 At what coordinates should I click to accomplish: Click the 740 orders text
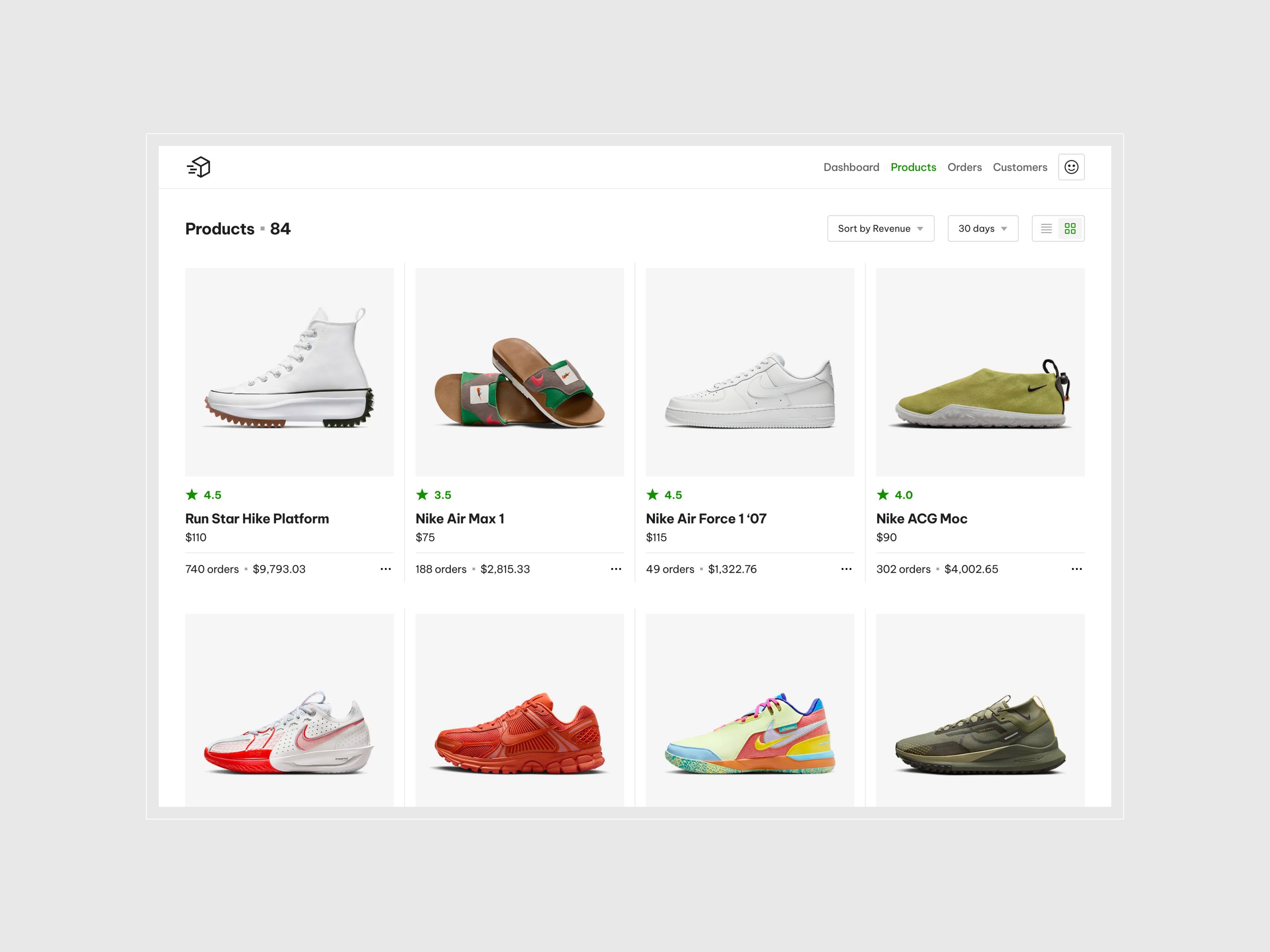pos(212,569)
